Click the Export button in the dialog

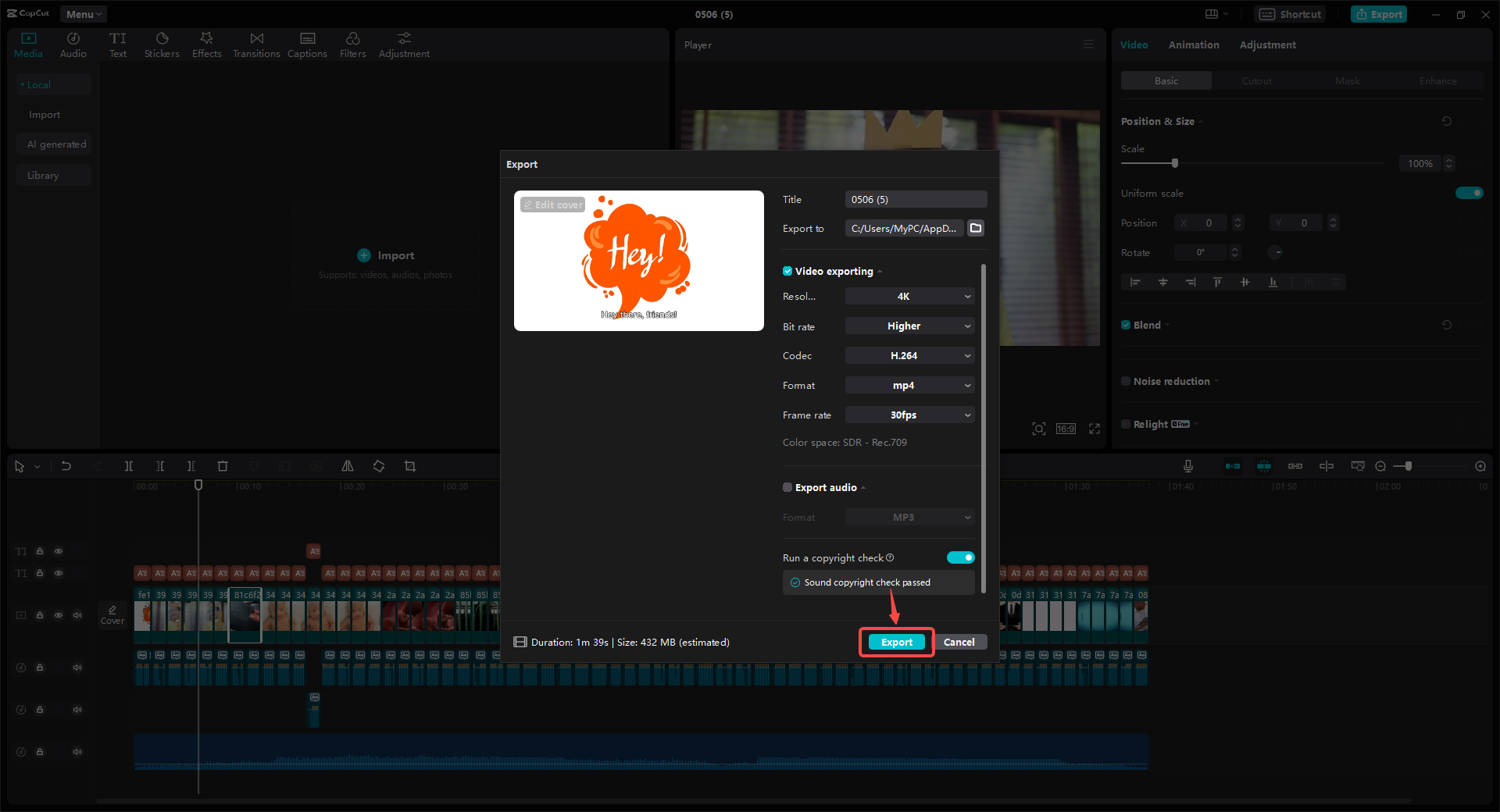click(x=896, y=642)
